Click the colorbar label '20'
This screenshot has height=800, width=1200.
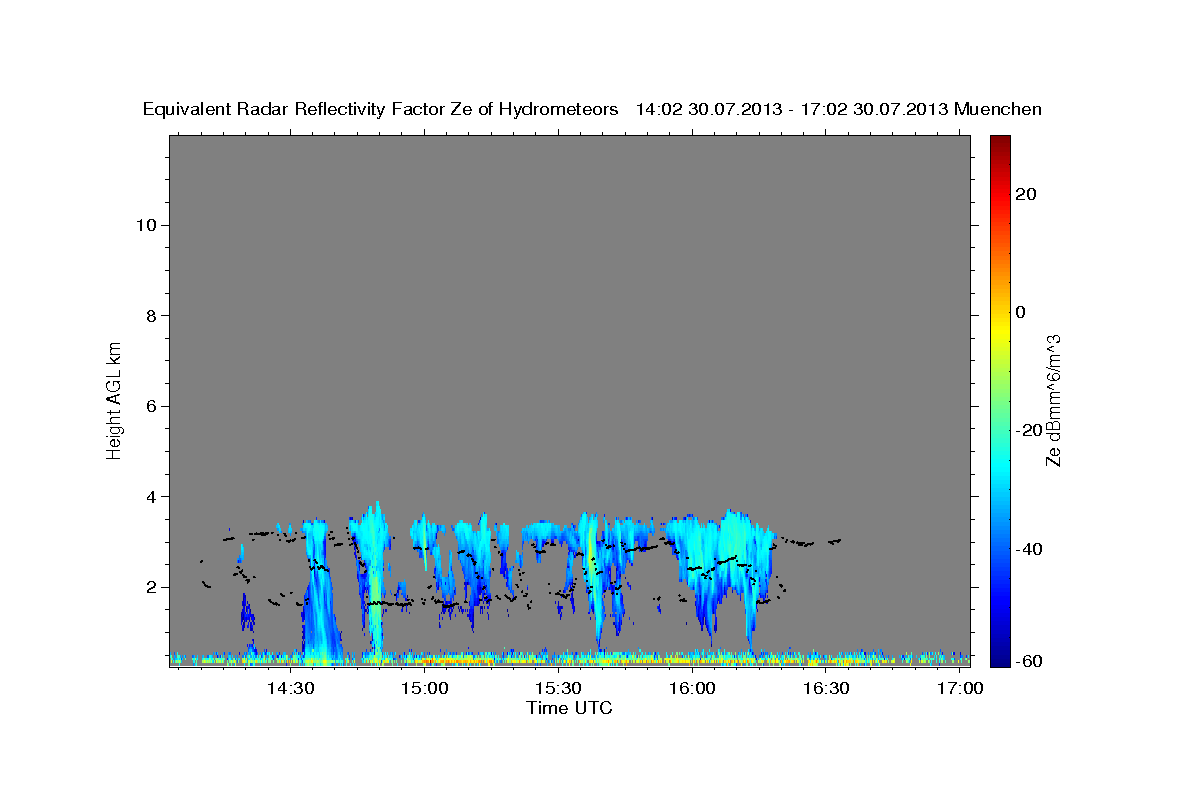pyautogui.click(x=1026, y=194)
